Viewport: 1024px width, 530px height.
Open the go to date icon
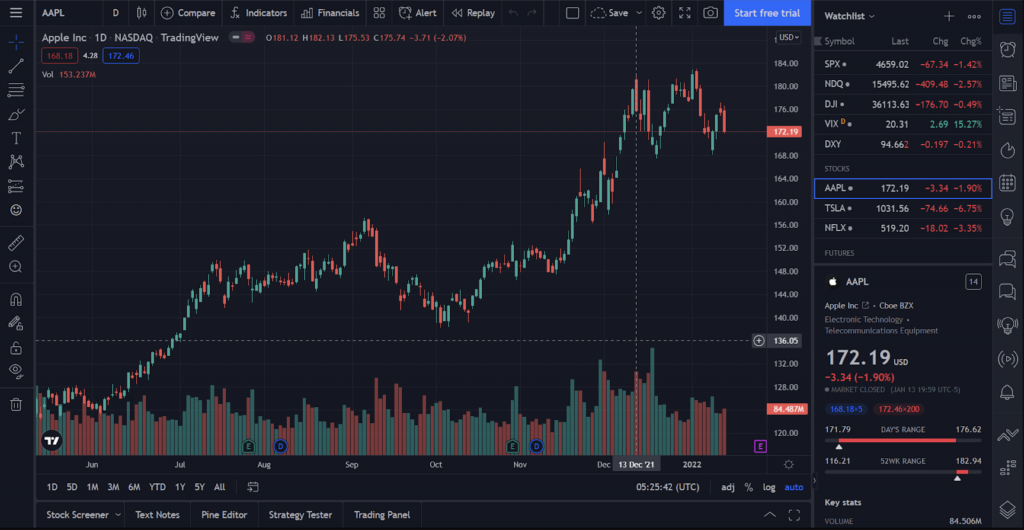(253, 487)
